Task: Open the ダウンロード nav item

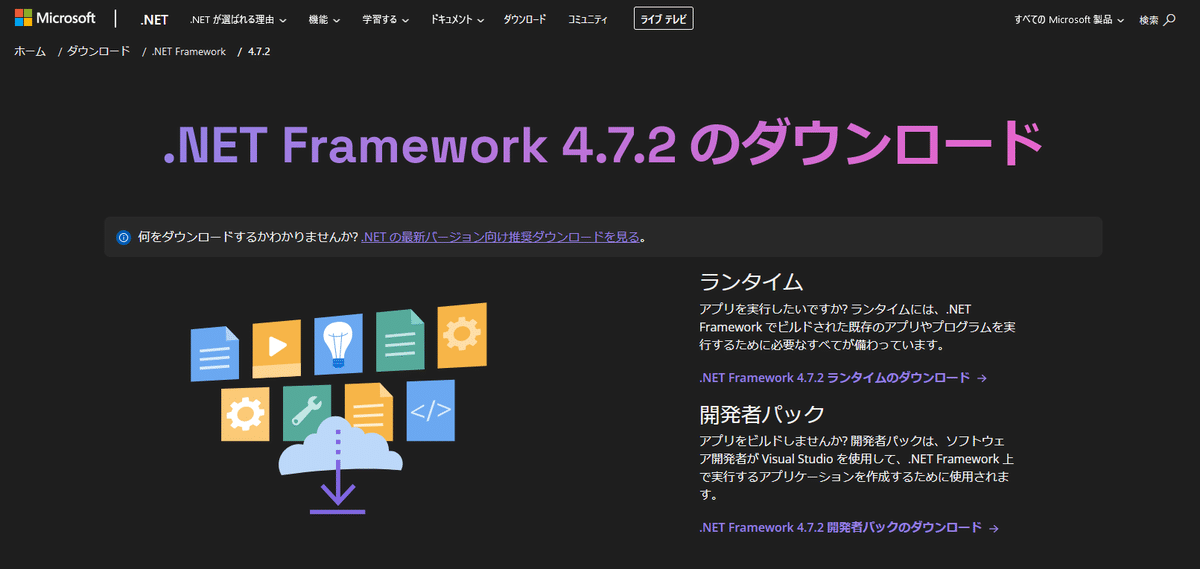Action: pyautogui.click(x=524, y=19)
